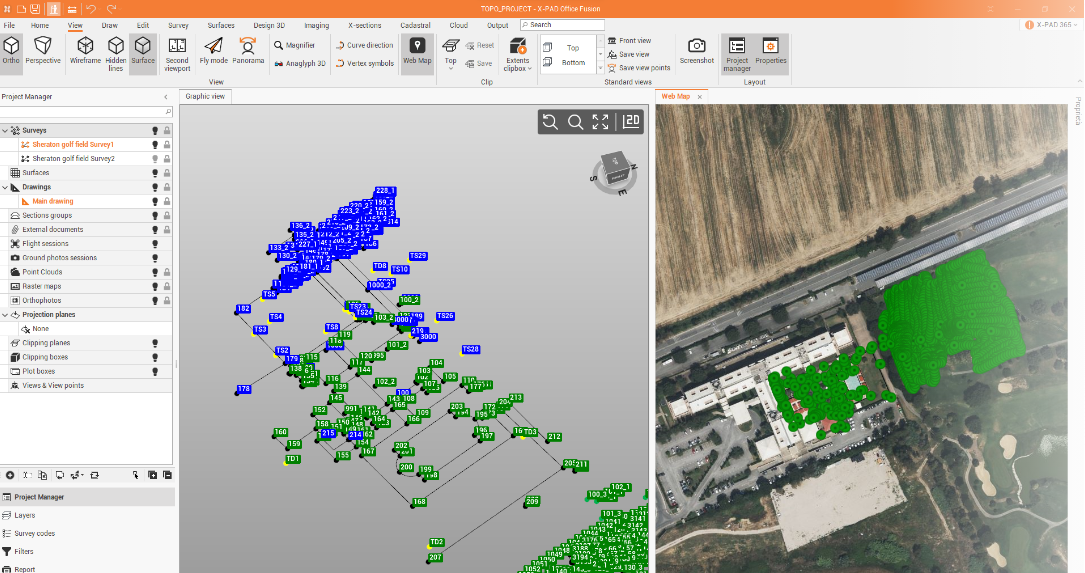1085x573 pixels.
Task: Collapse the Project Manager panel arrow
Action: click(165, 97)
